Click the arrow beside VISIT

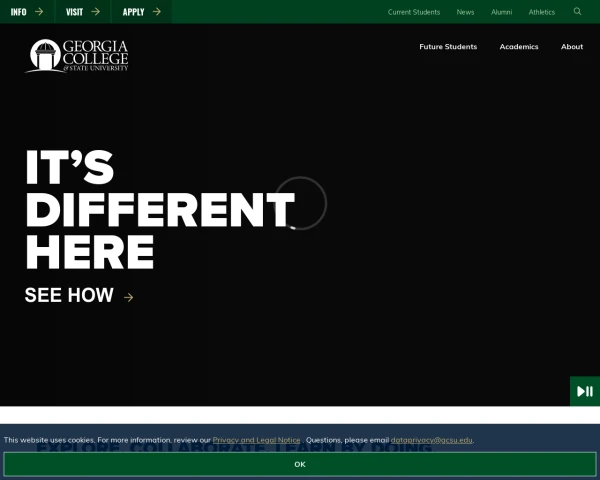pos(95,12)
